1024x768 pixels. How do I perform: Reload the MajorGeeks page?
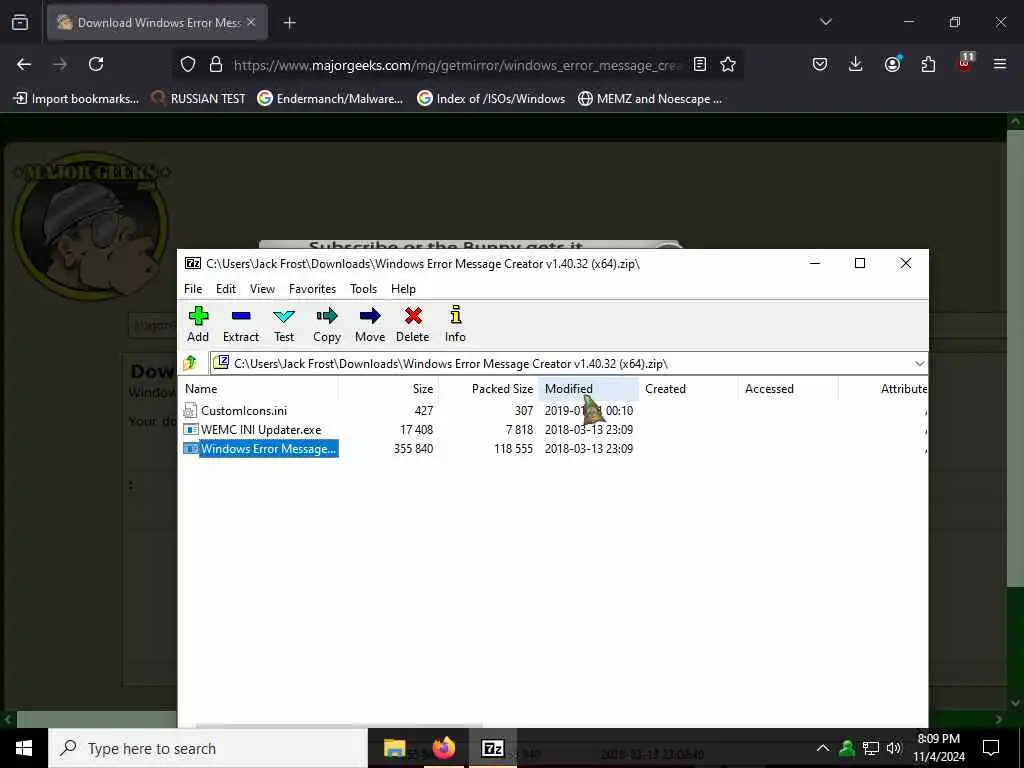point(96,64)
